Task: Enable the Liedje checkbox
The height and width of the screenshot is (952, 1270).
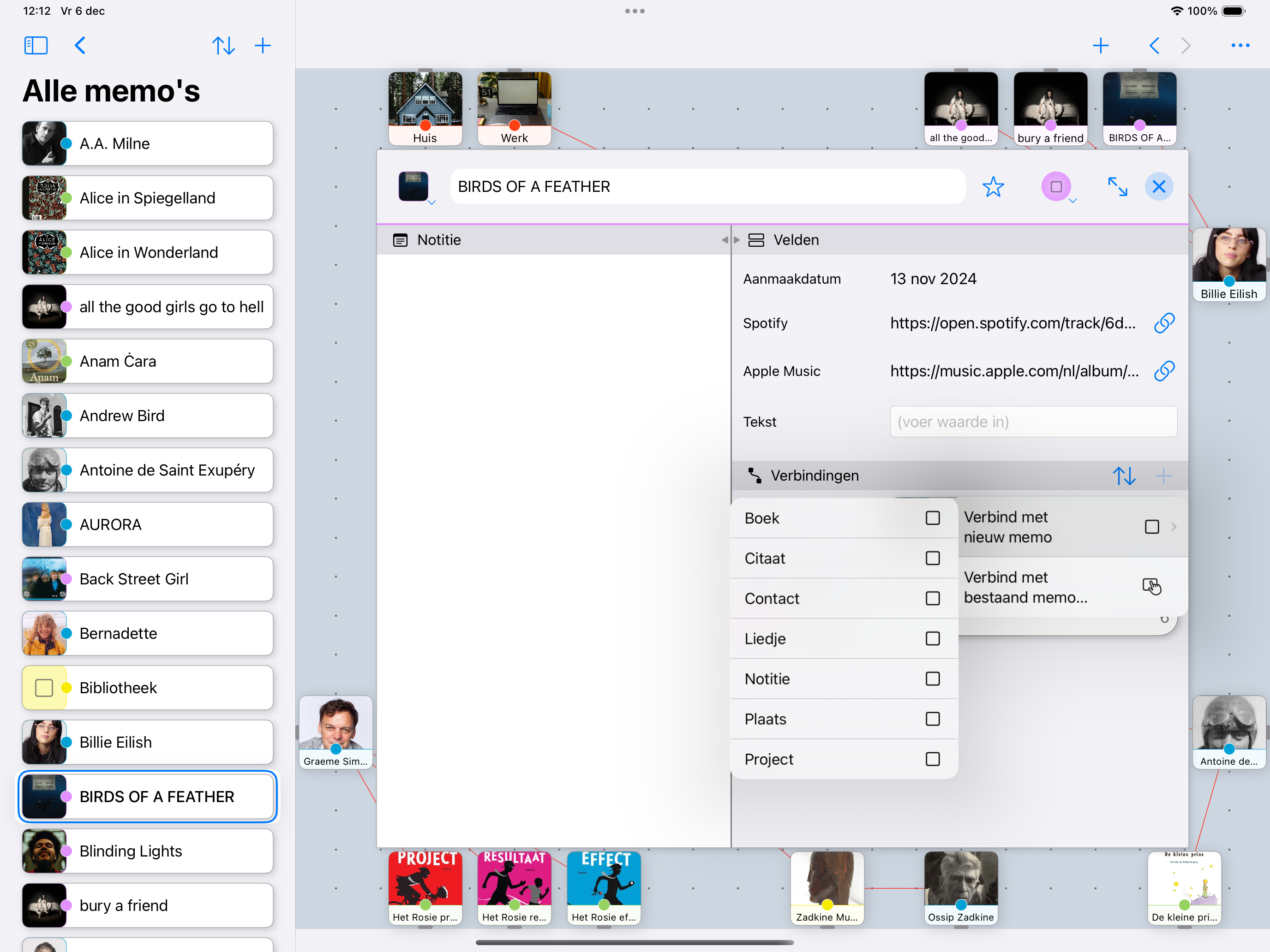Action: click(933, 639)
